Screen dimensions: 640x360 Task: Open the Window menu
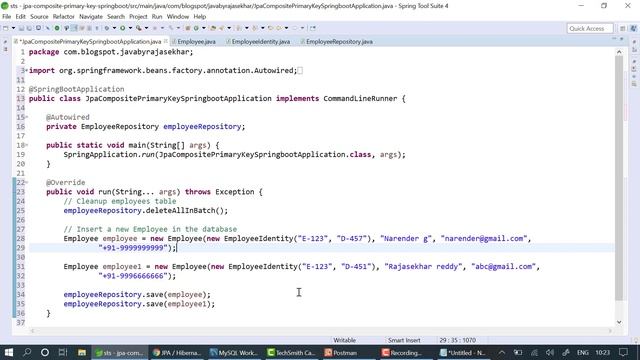[x=178, y=17]
